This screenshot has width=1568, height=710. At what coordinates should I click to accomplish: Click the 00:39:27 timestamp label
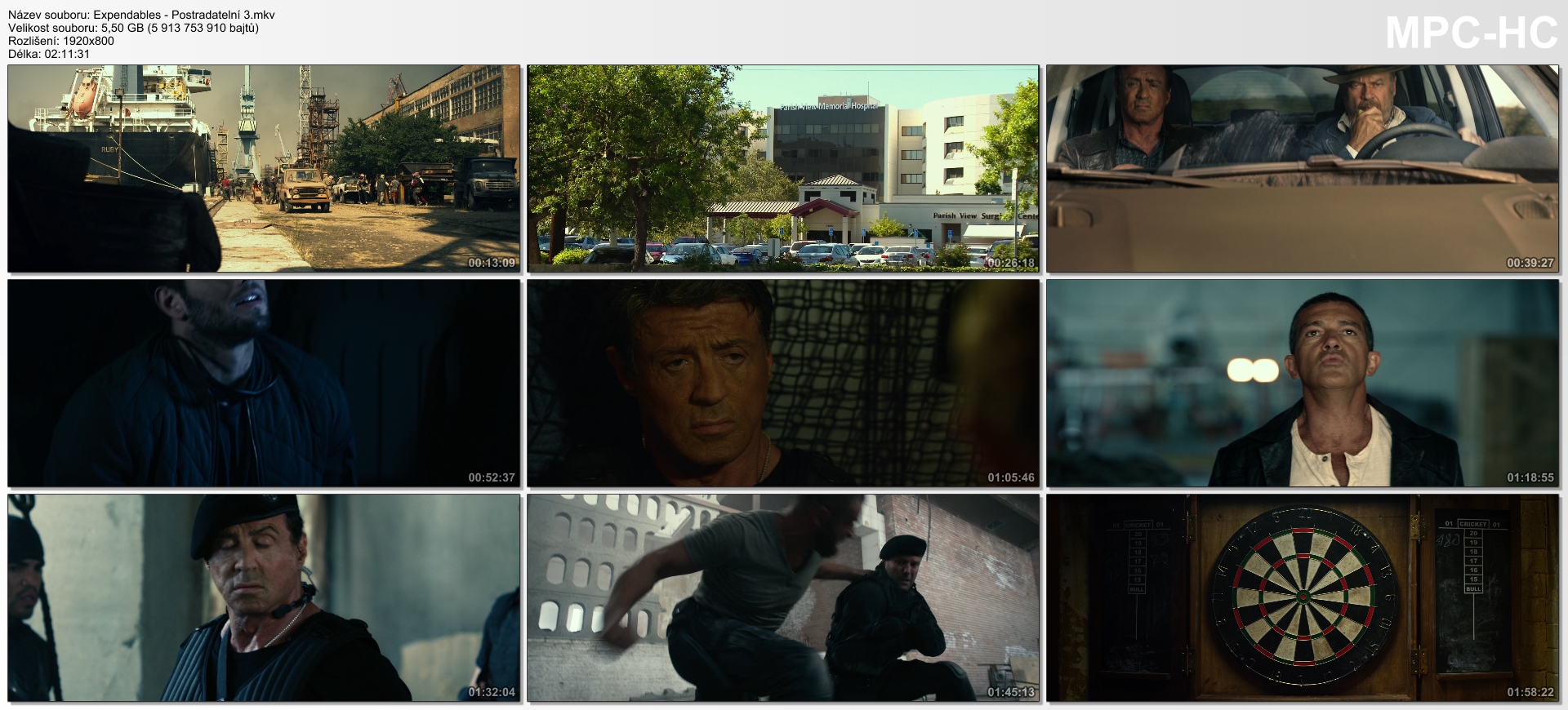click(x=1530, y=263)
